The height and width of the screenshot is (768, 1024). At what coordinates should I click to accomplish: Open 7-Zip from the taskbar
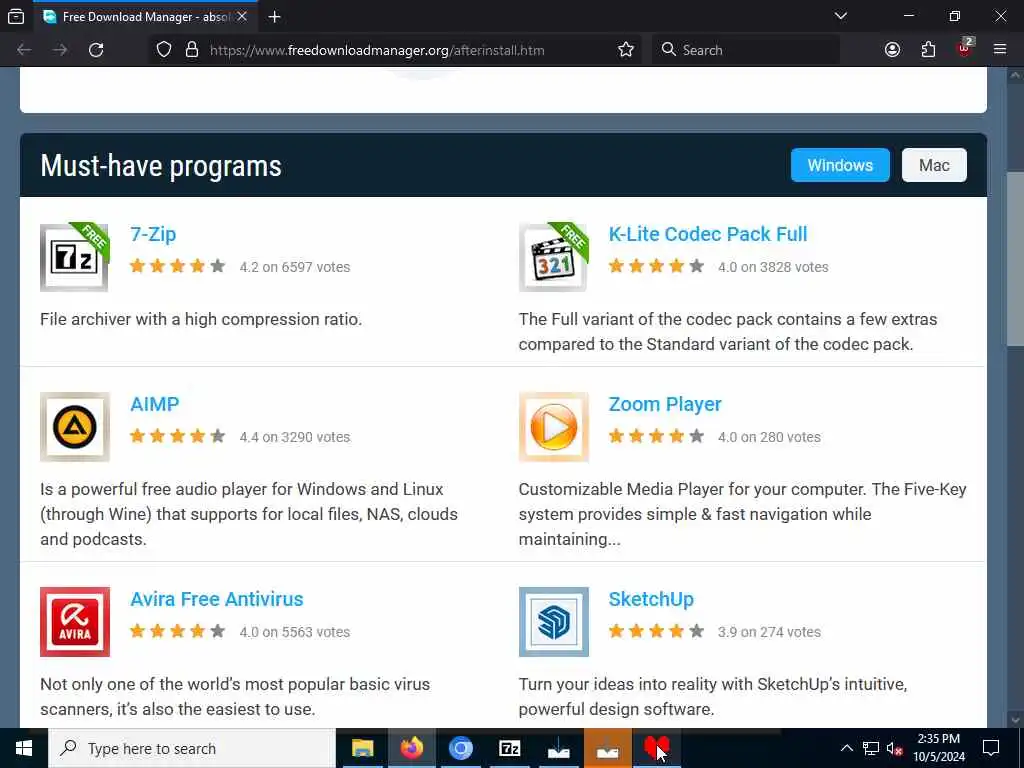pos(509,748)
